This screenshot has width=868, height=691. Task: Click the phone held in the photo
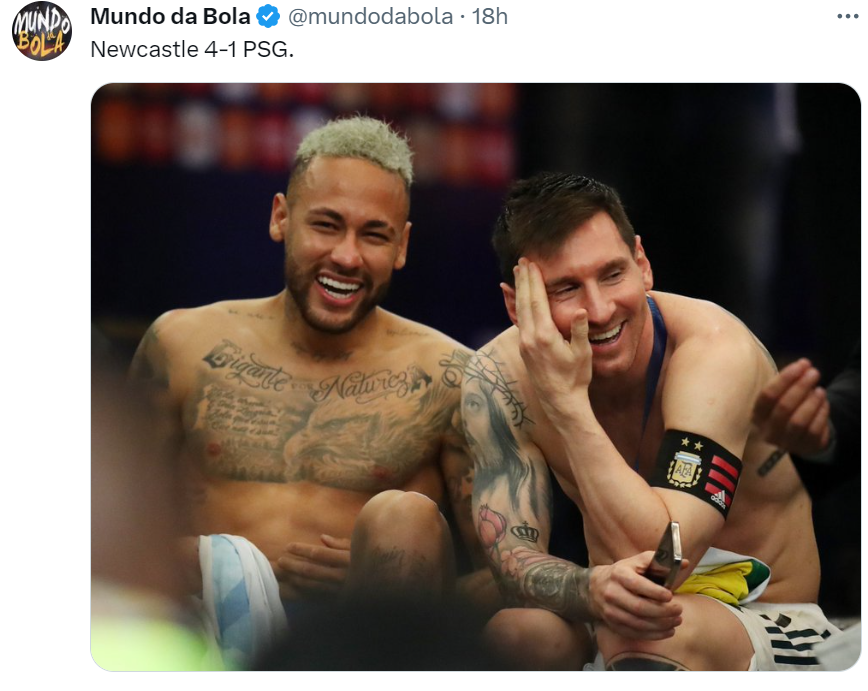click(x=666, y=556)
